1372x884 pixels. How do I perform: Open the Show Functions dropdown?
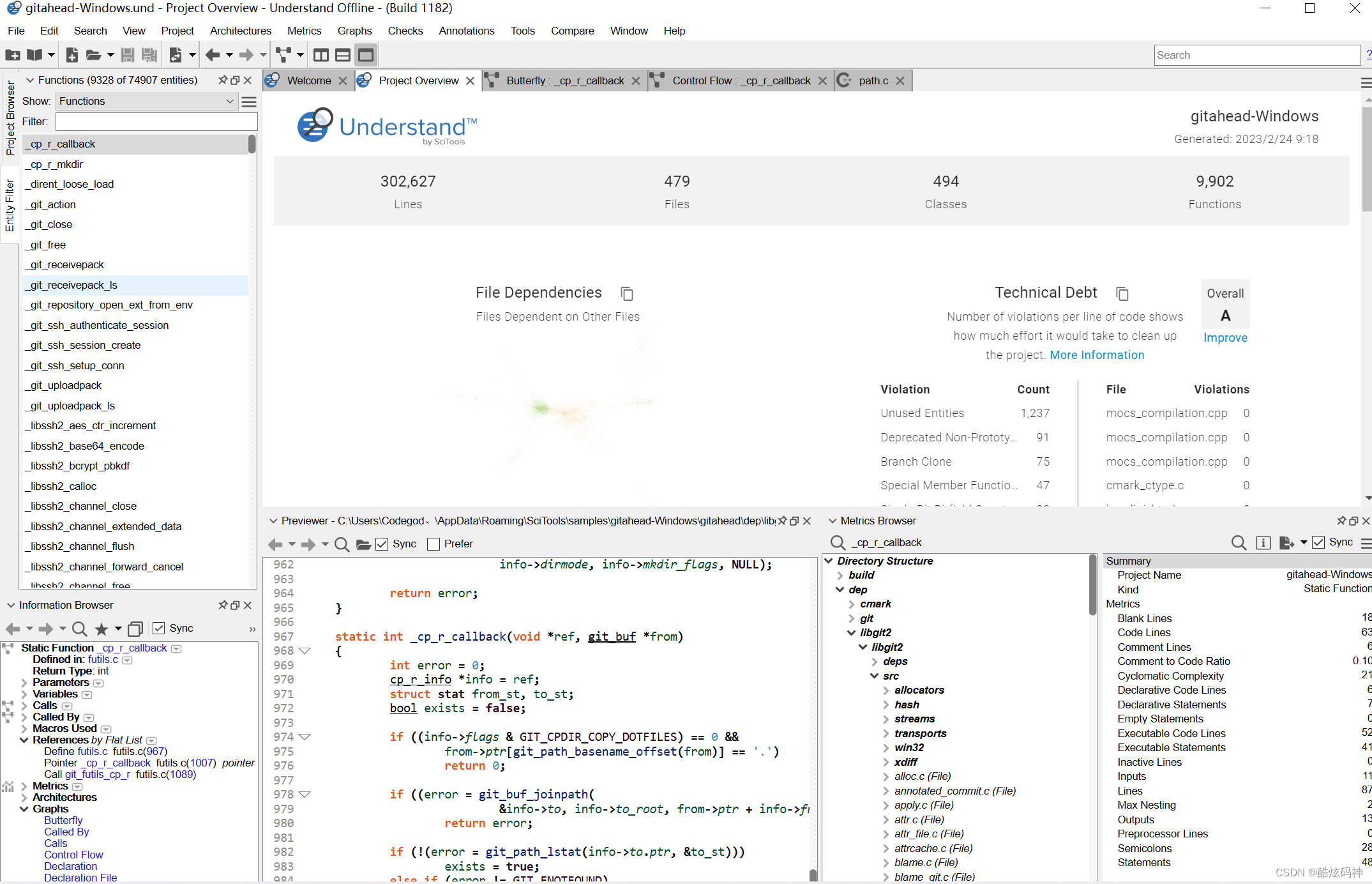pos(146,102)
